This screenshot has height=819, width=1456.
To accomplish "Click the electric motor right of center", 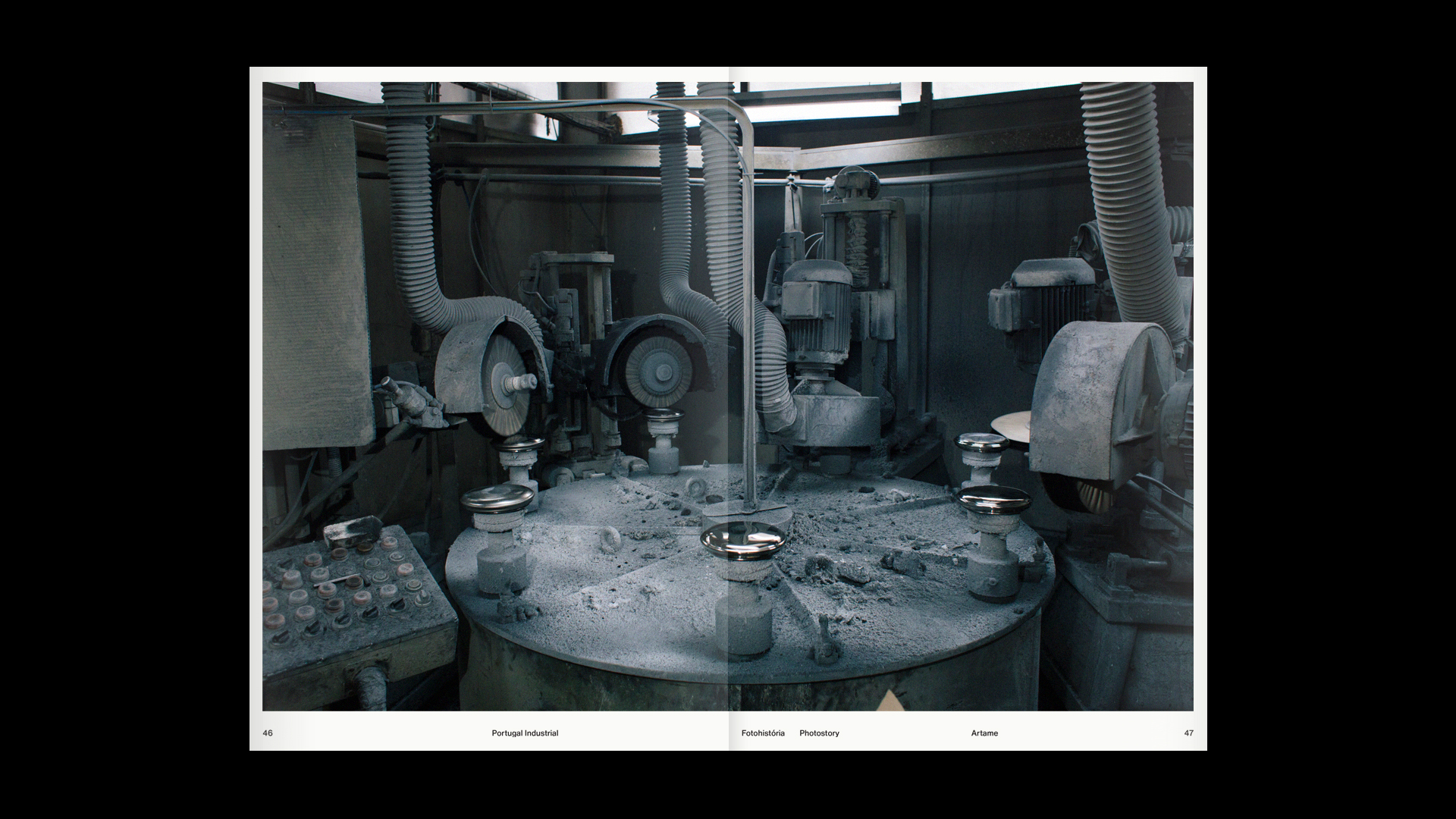I will click(x=815, y=307).
